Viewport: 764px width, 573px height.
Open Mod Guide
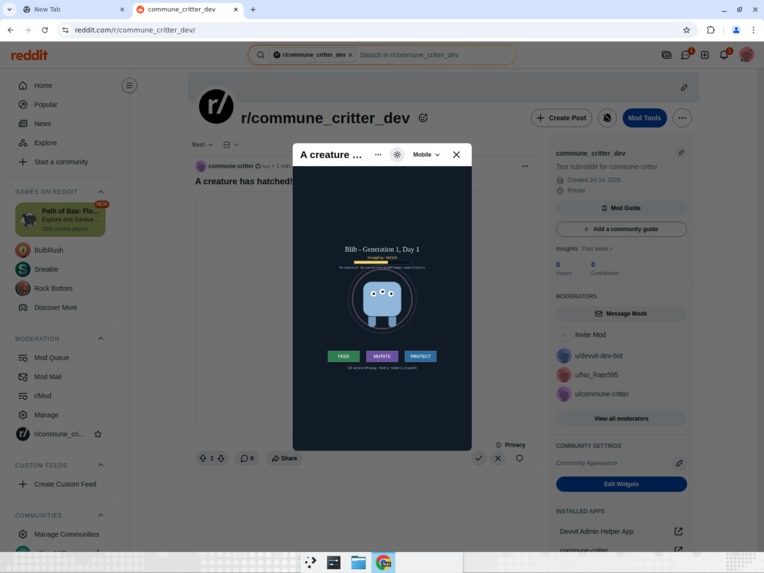[621, 208]
